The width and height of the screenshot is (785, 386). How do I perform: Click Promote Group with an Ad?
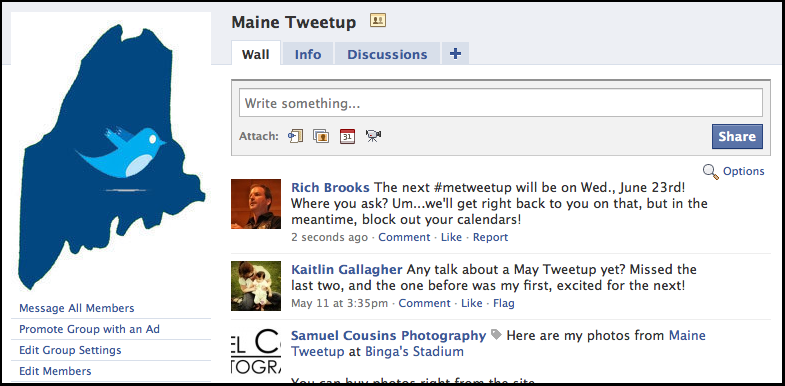[90, 329]
